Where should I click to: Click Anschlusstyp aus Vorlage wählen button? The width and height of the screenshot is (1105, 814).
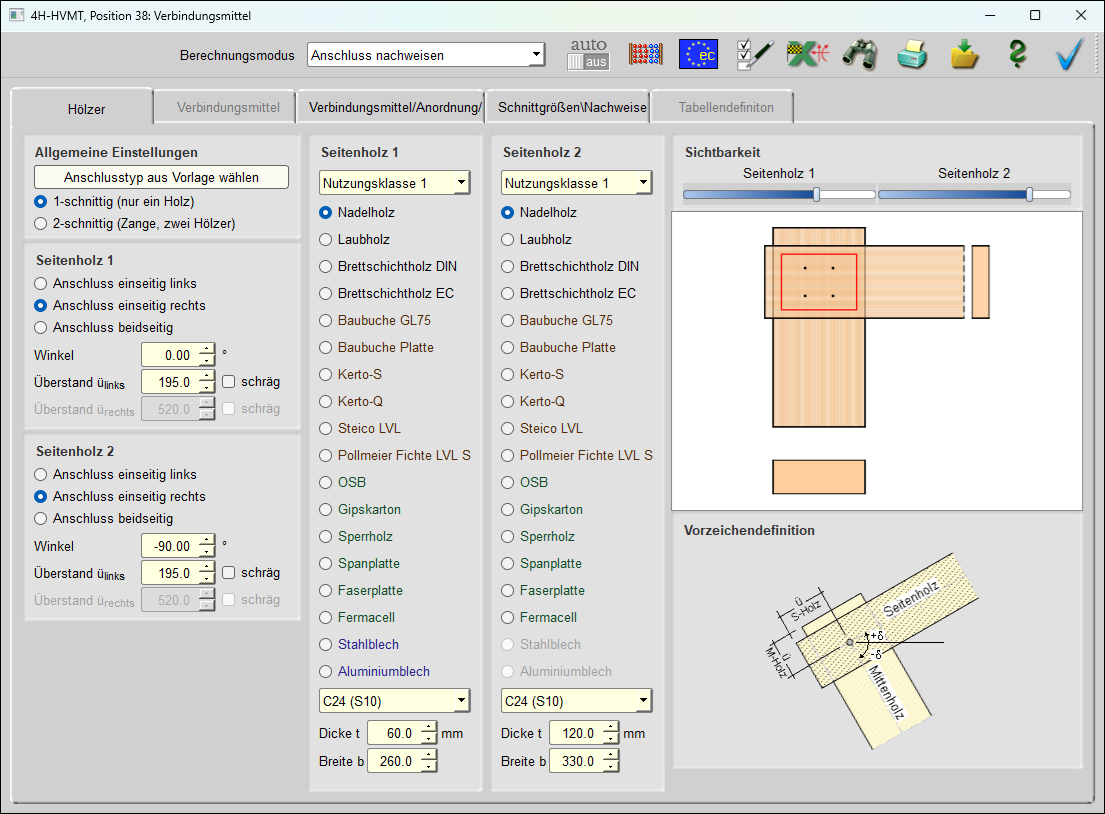[x=161, y=177]
